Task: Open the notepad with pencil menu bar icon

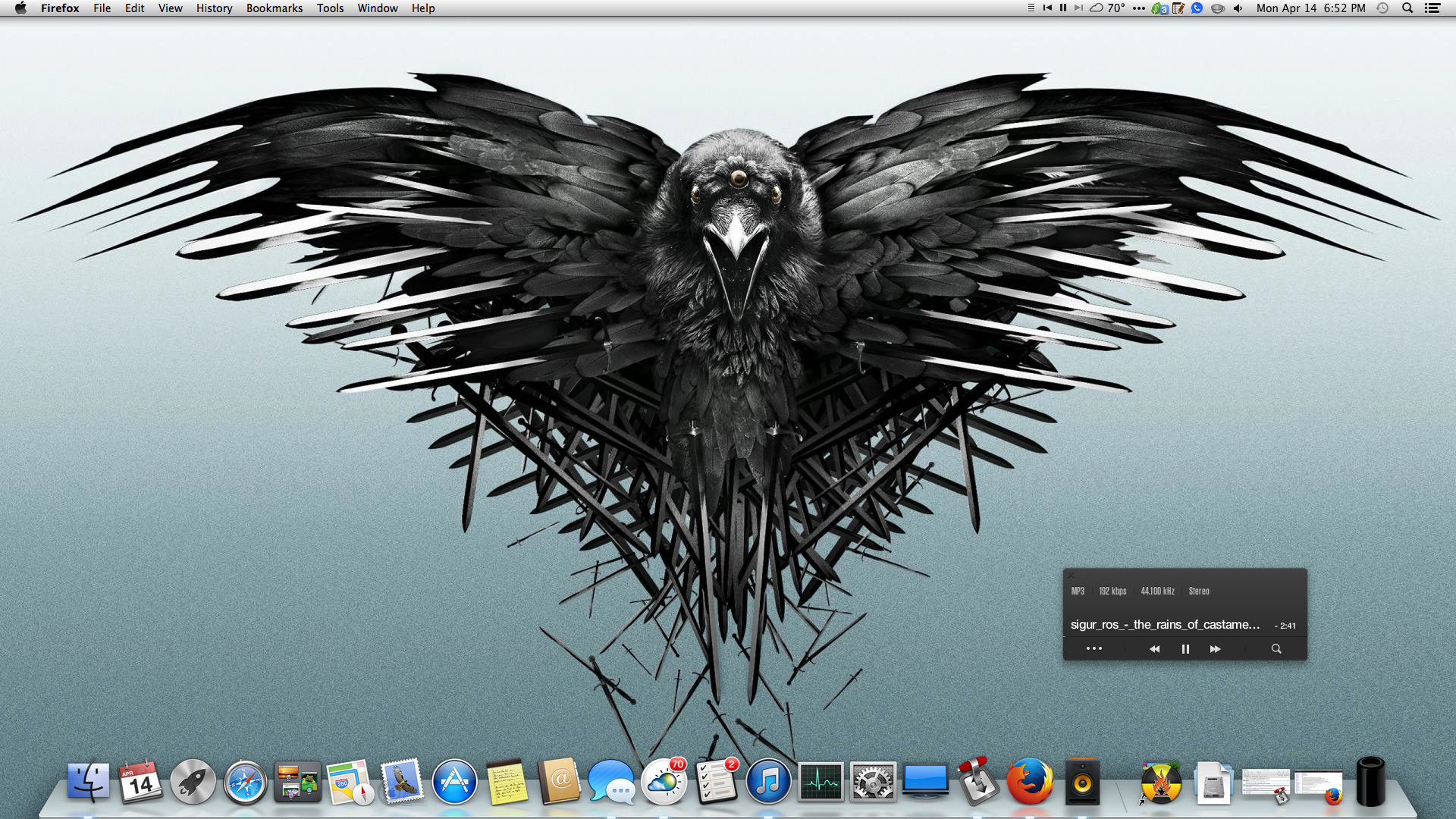Action: coord(1178,8)
